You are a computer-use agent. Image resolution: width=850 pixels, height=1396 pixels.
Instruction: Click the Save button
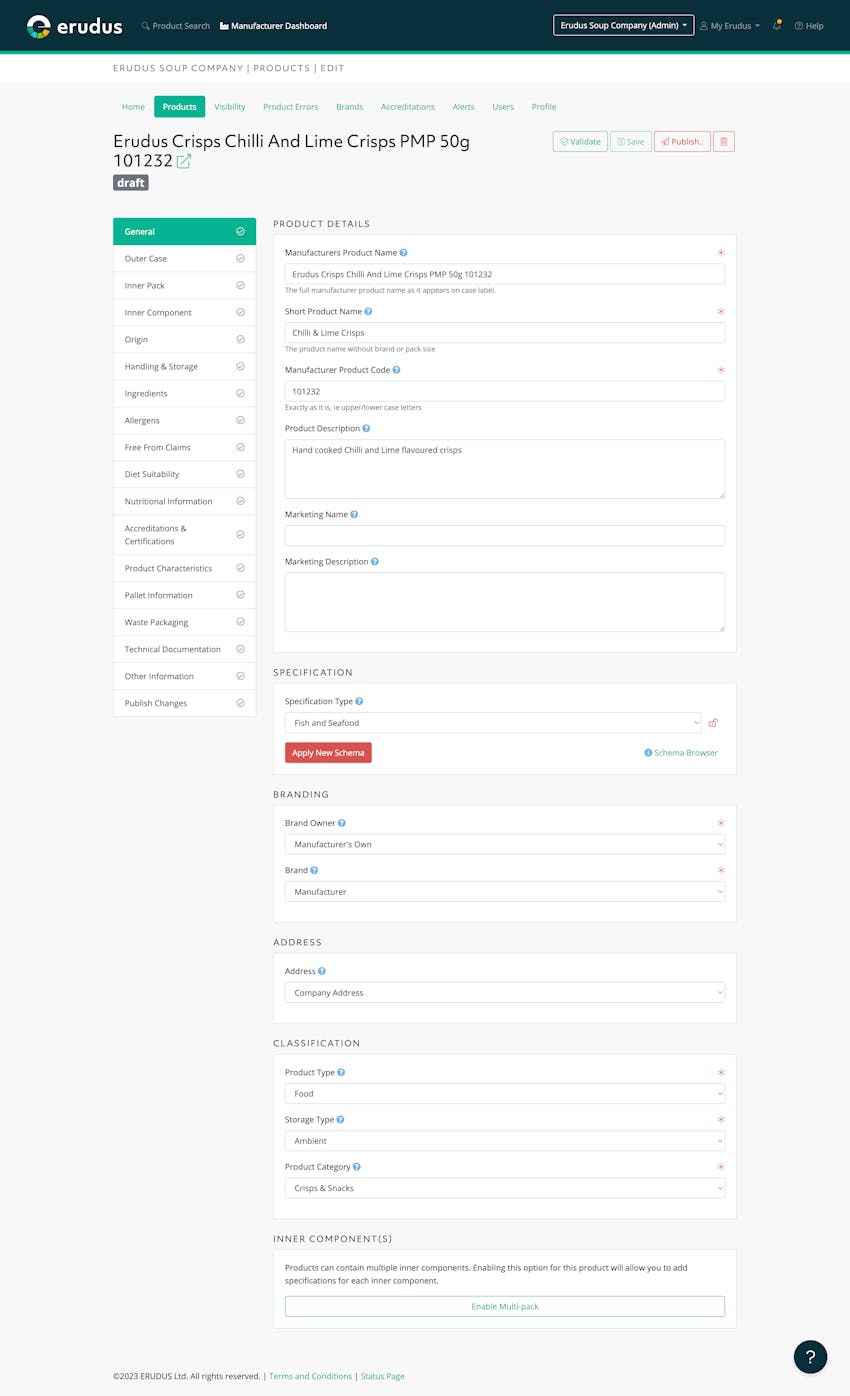tap(630, 142)
